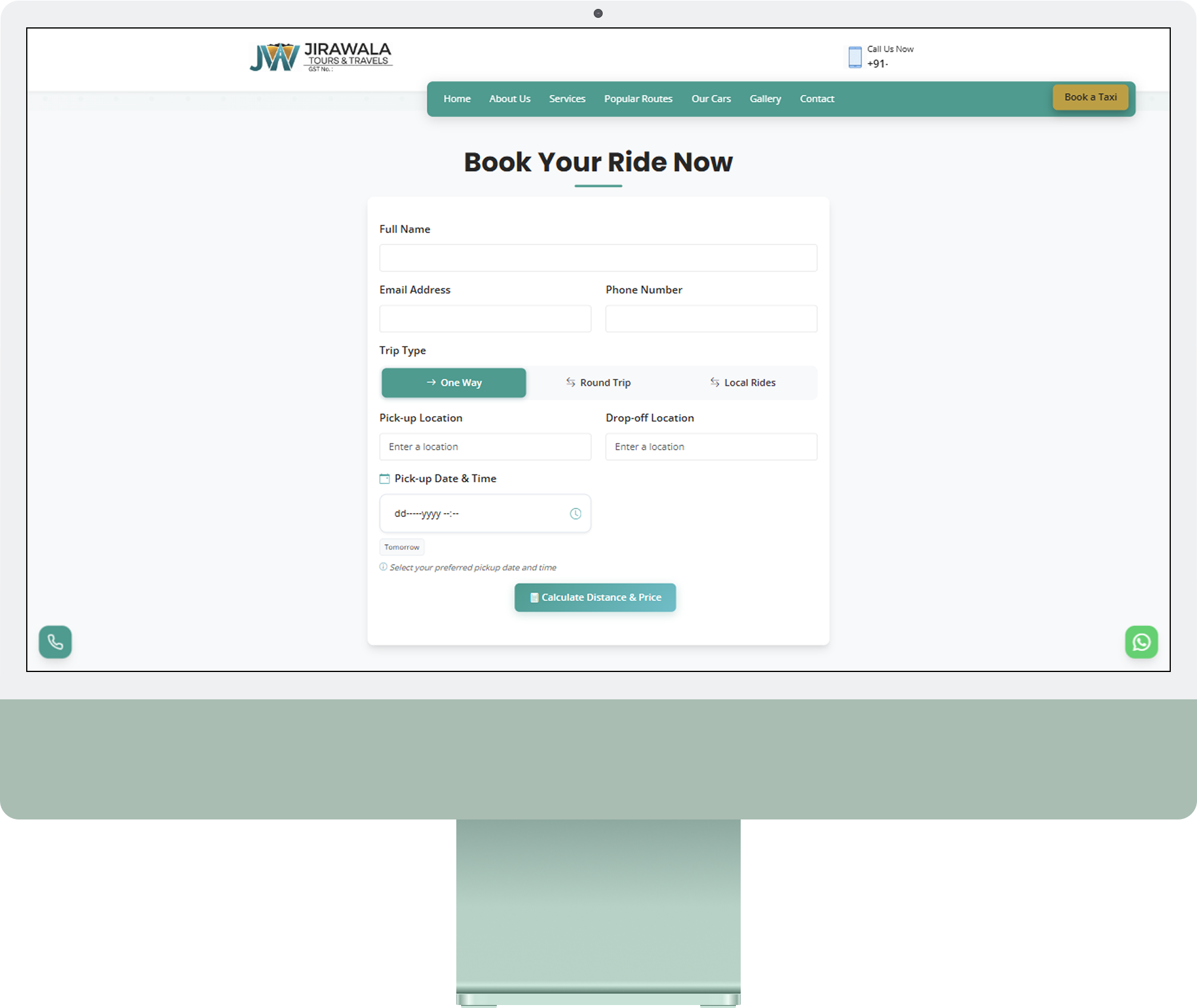Click the 'Call Us Now' text
Screen dimensions: 1197x1008
[x=890, y=49]
